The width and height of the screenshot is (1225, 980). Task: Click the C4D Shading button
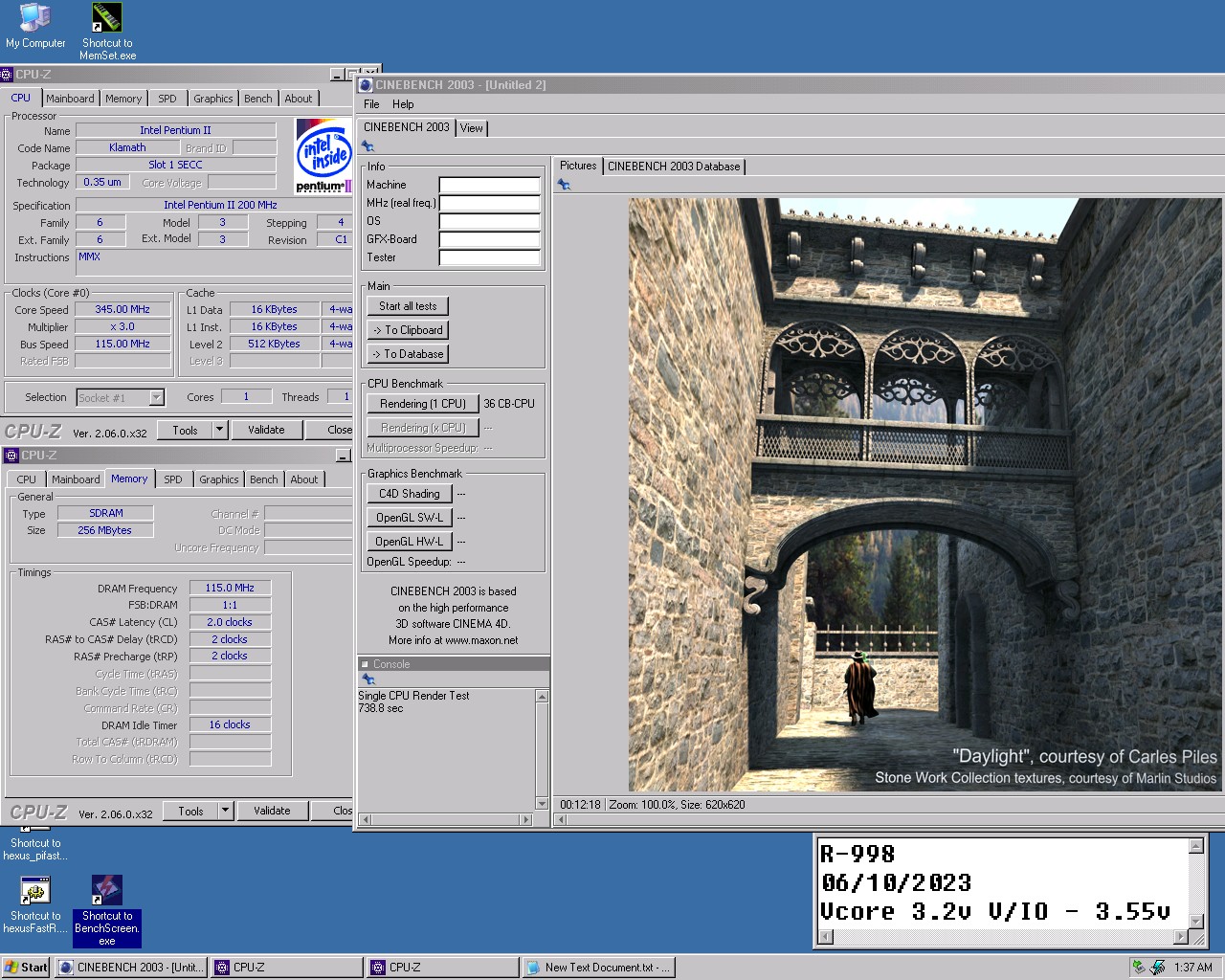(x=409, y=494)
